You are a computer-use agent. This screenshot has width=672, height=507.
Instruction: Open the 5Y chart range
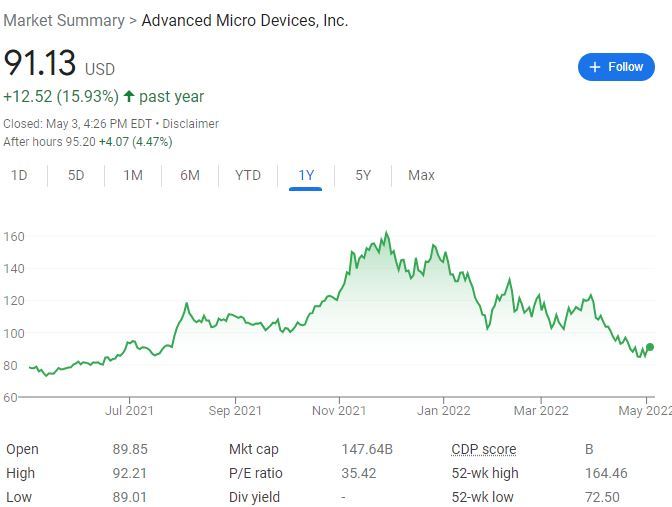[x=363, y=175]
